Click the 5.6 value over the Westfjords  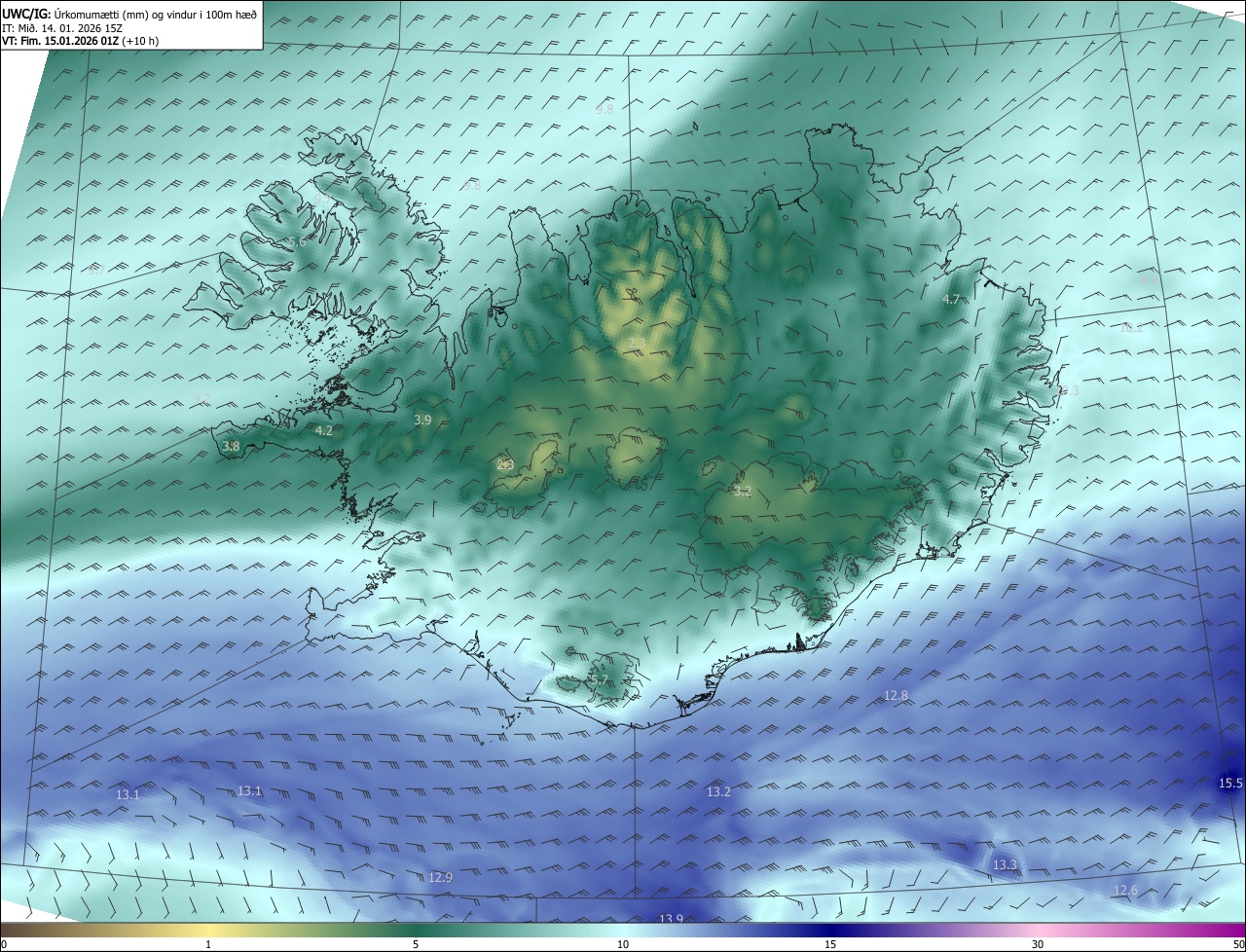(297, 242)
